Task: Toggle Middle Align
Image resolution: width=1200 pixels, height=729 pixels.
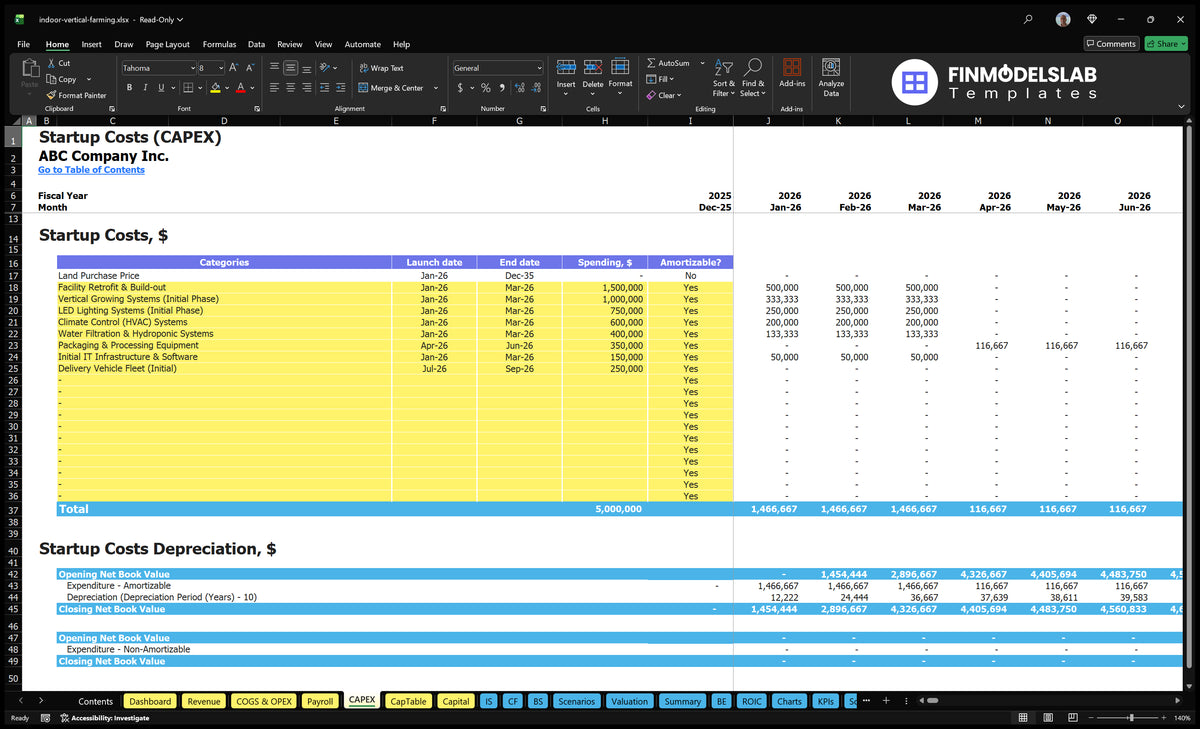Action: (290, 68)
